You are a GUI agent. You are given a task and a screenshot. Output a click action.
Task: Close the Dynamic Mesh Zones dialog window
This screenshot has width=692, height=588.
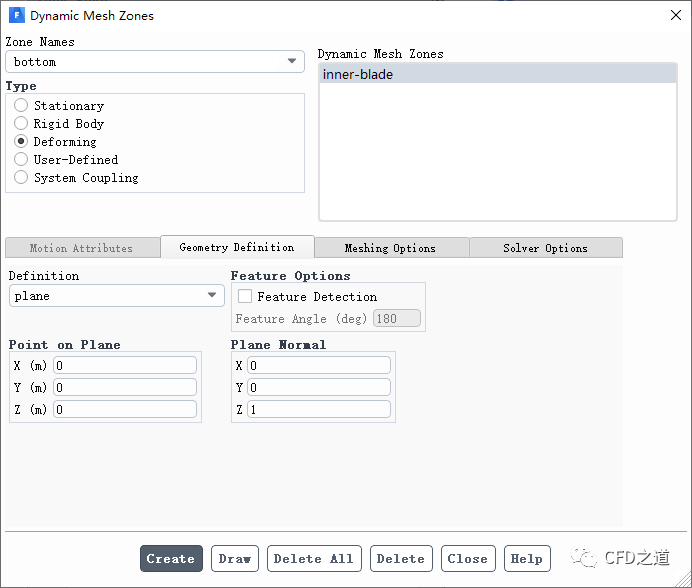tap(671, 16)
